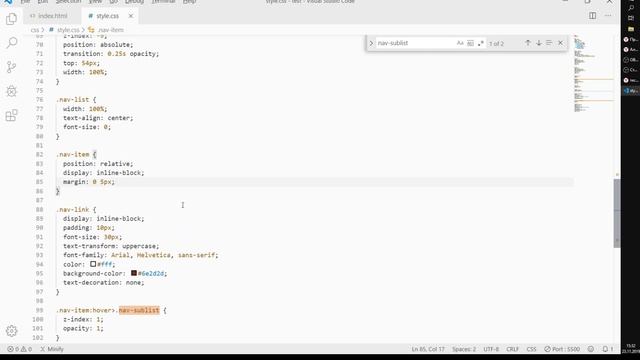Select the style.css tab
Screen dimensions: 640x360
[x=107, y=16]
